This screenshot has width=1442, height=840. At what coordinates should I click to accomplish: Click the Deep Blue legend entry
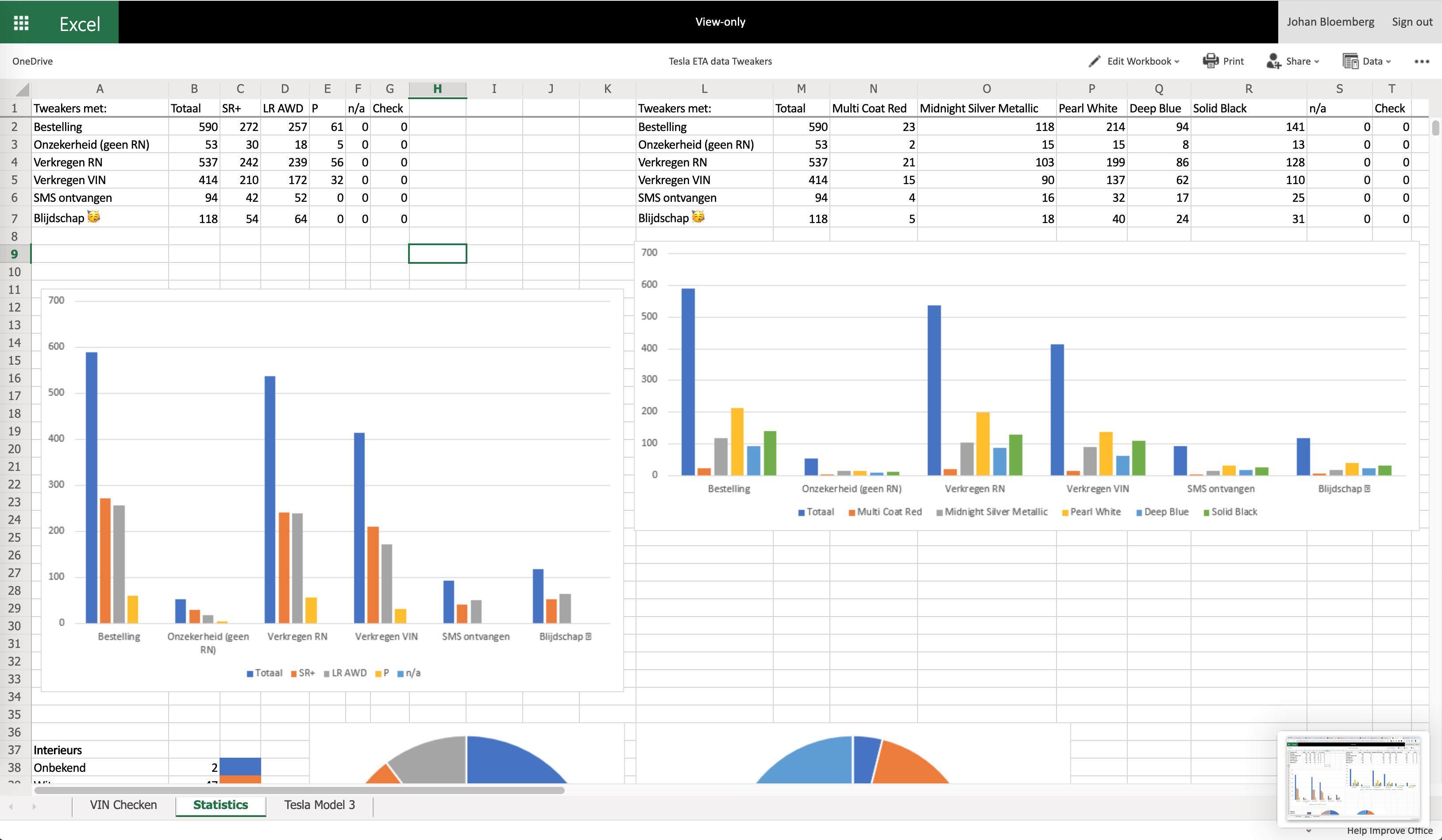(1161, 512)
